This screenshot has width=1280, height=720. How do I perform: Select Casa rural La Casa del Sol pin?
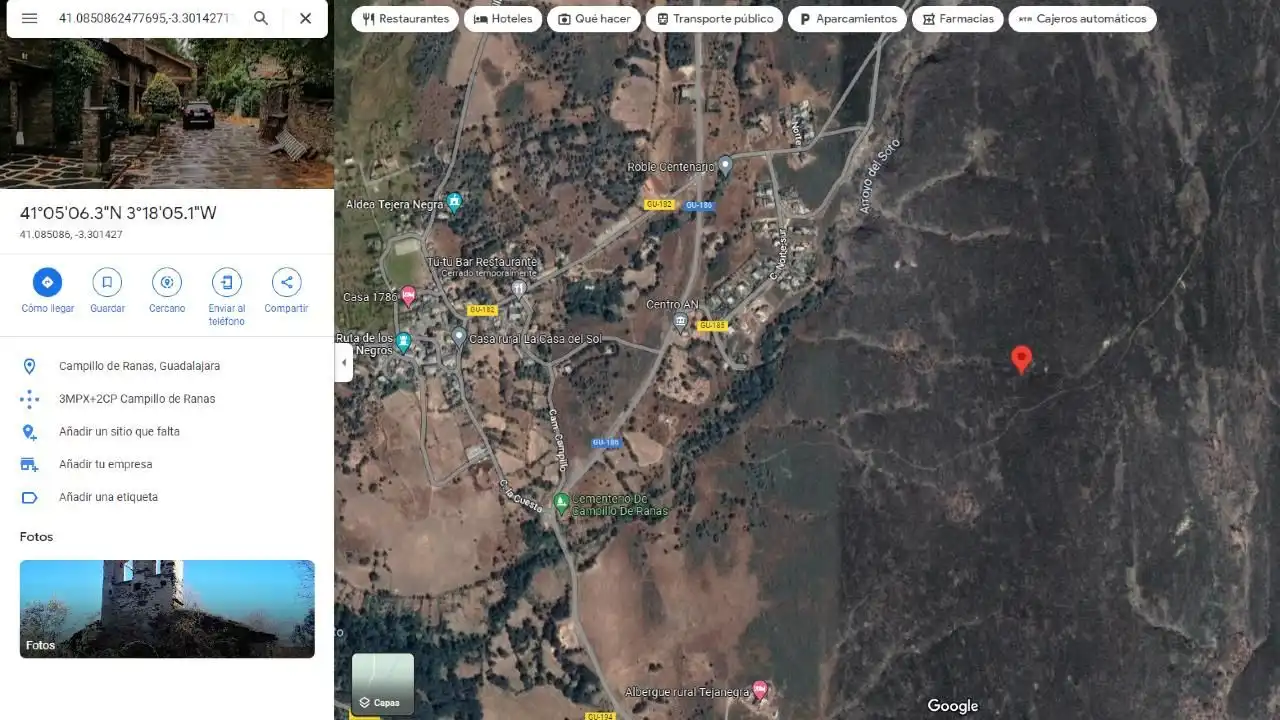[x=459, y=337]
